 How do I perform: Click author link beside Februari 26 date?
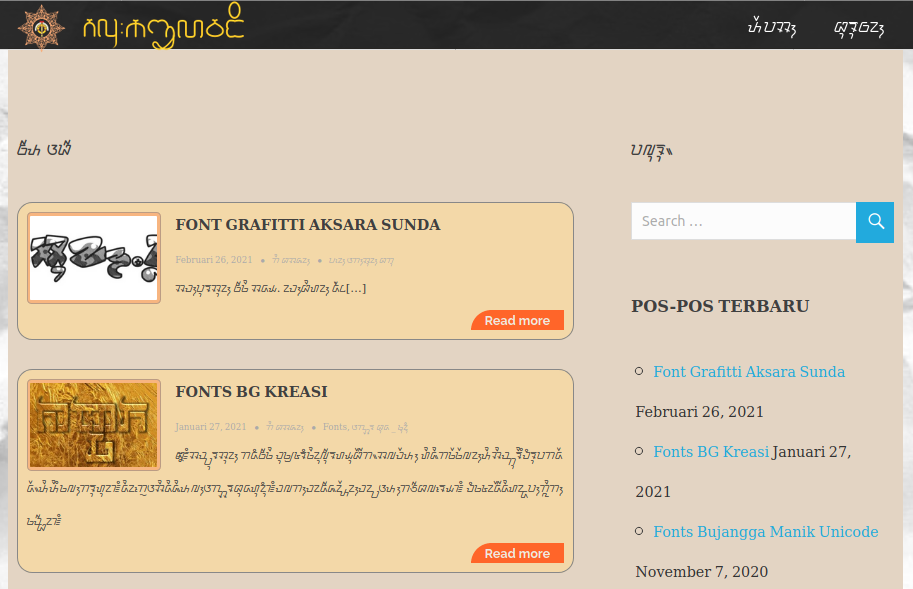click(289, 260)
